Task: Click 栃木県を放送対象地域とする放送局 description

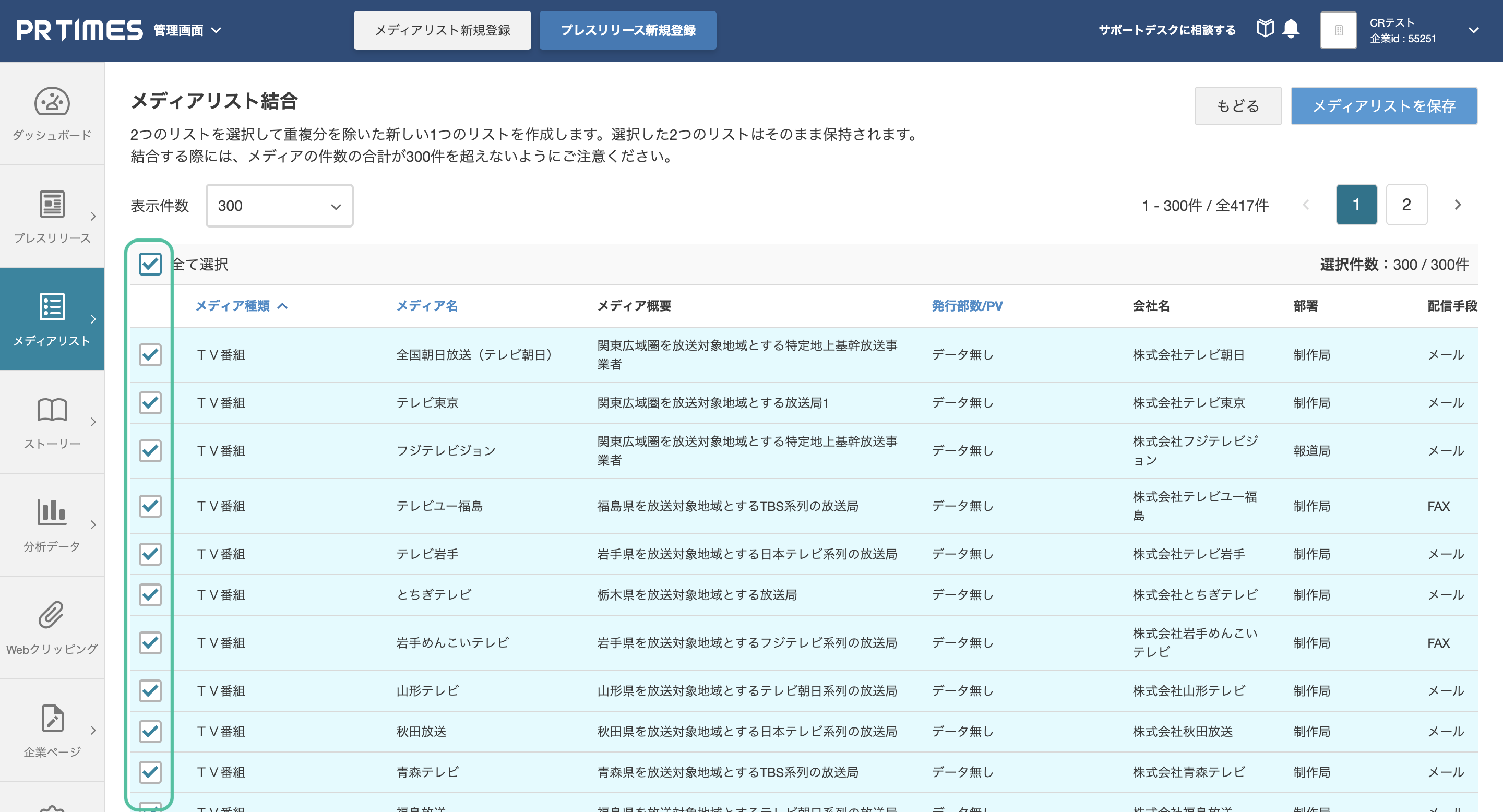Action: pyautogui.click(x=697, y=594)
